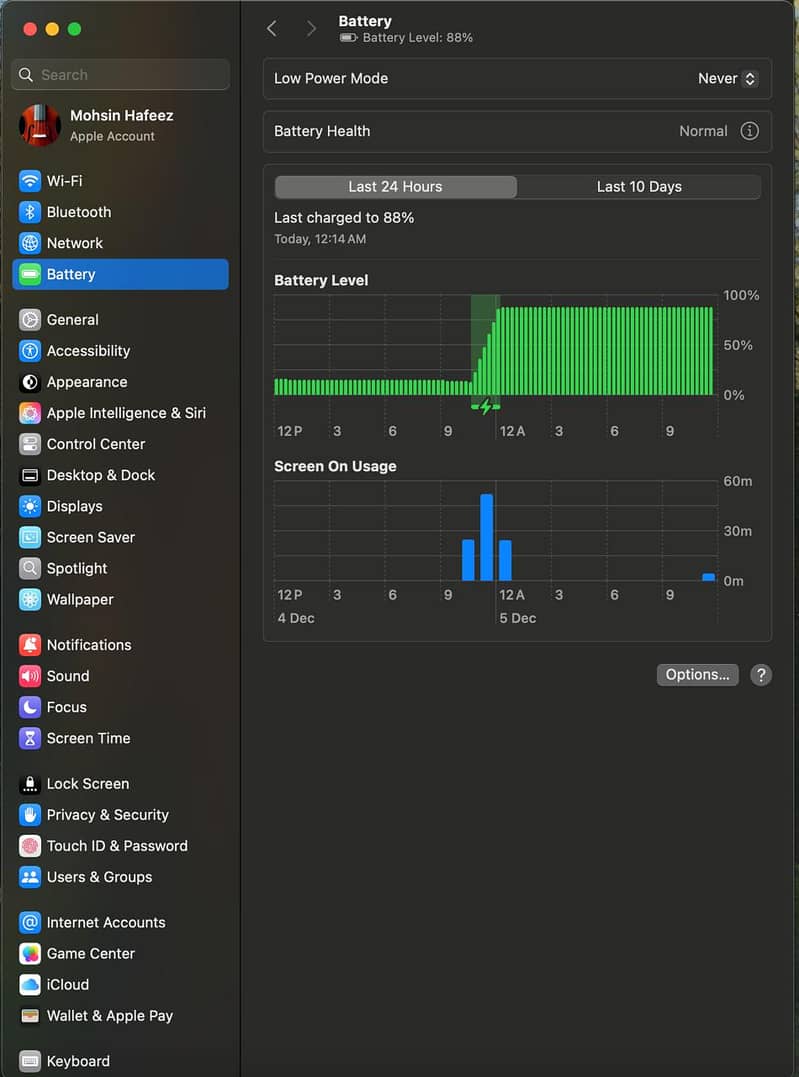Select the Bluetooth icon in sidebar
The width and height of the screenshot is (799, 1077).
[x=30, y=212]
